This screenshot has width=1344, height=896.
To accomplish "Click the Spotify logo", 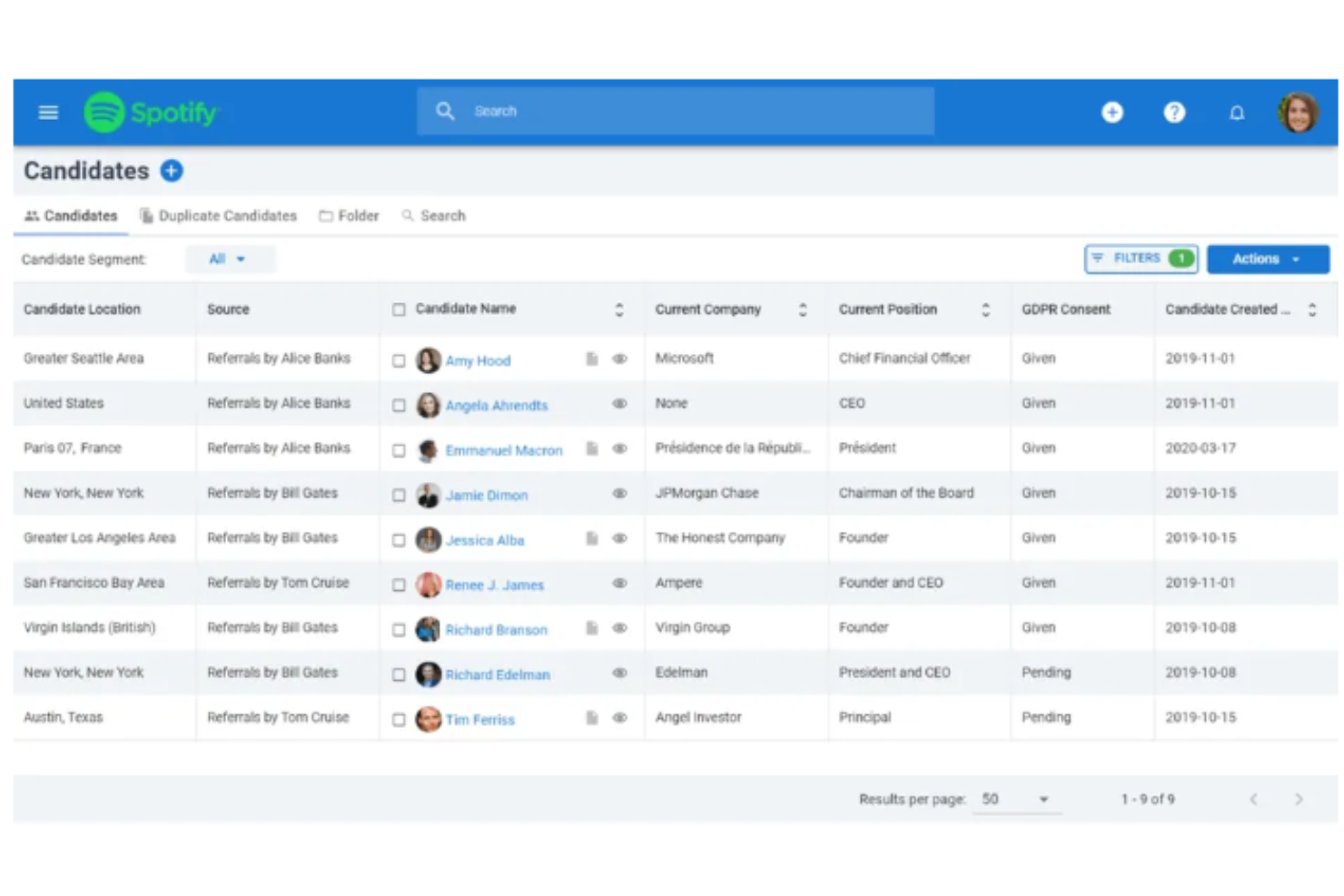I will point(152,113).
